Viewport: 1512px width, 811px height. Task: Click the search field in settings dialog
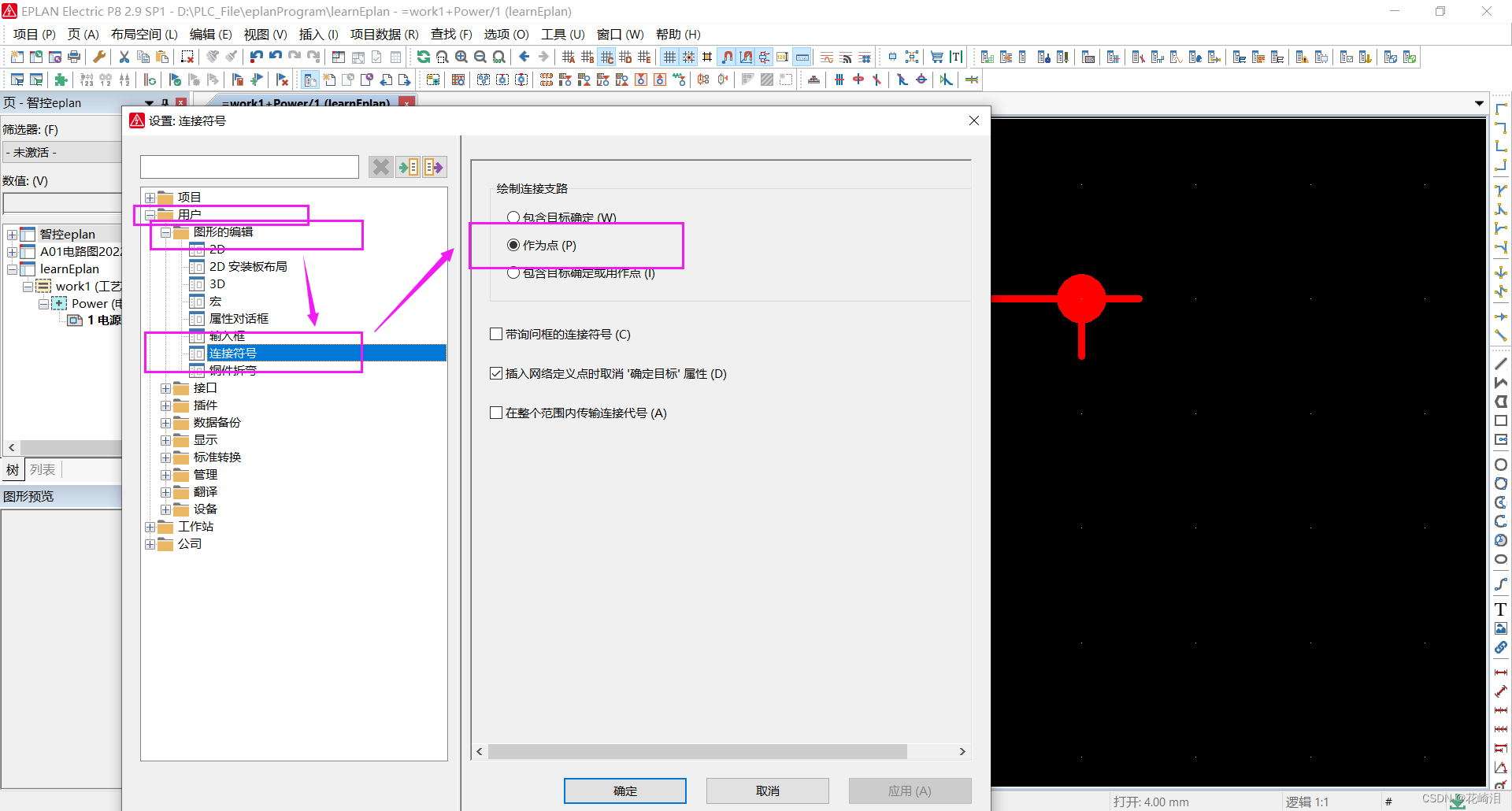(249, 167)
